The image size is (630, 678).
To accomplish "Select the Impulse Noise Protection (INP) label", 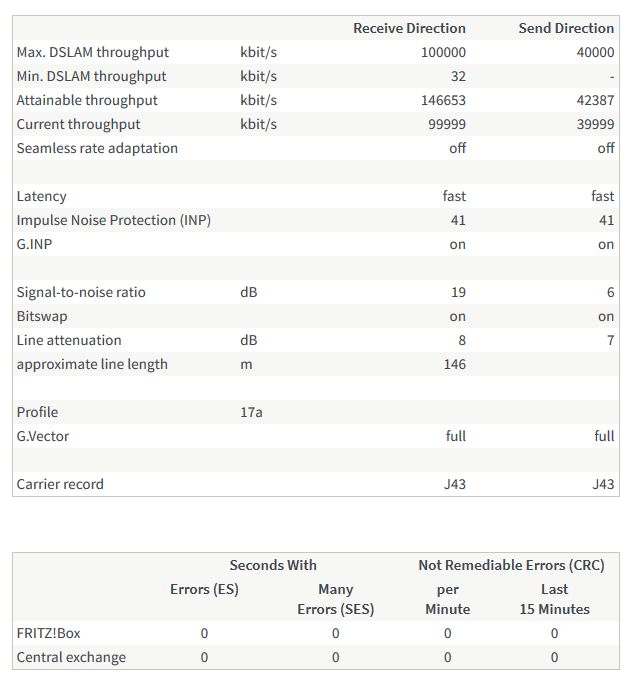I will pyautogui.click(x=113, y=220).
